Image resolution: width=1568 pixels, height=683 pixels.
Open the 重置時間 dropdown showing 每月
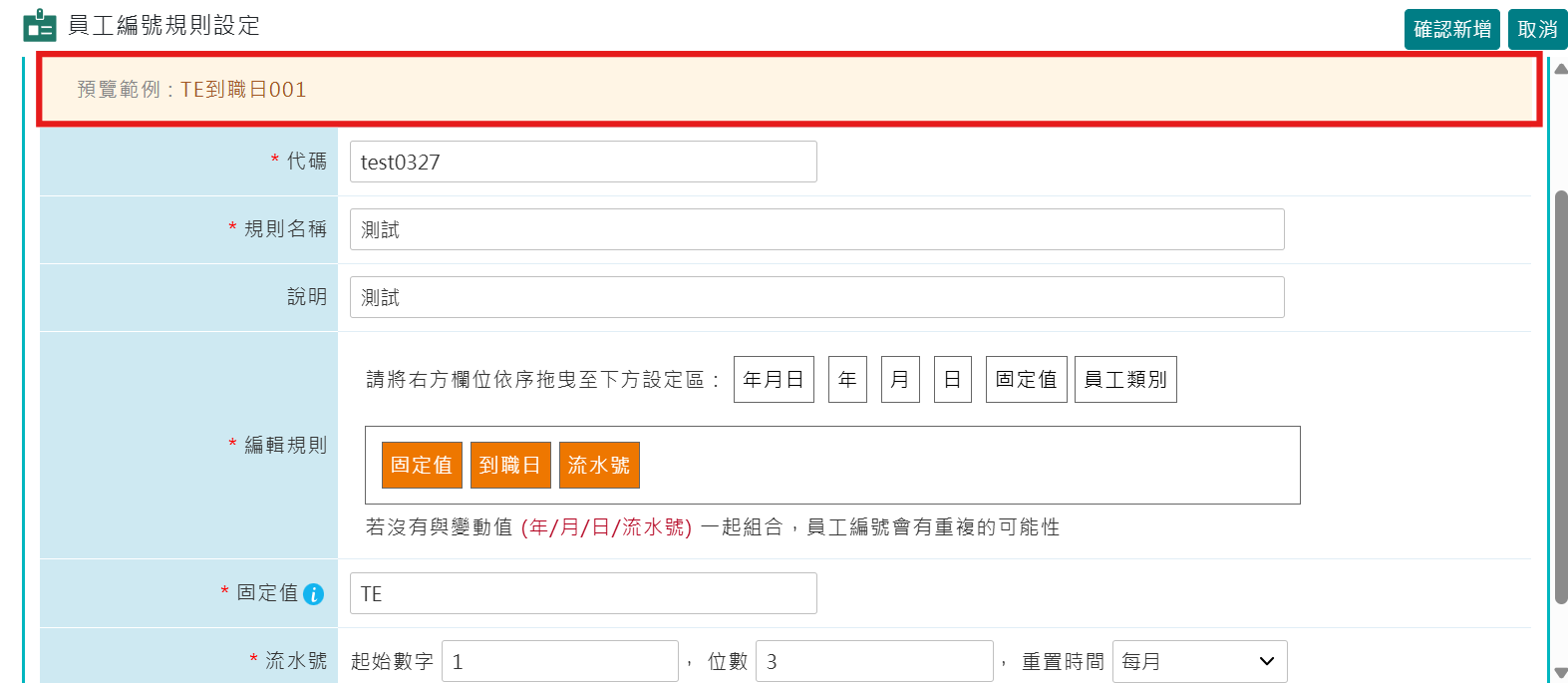tap(1199, 661)
